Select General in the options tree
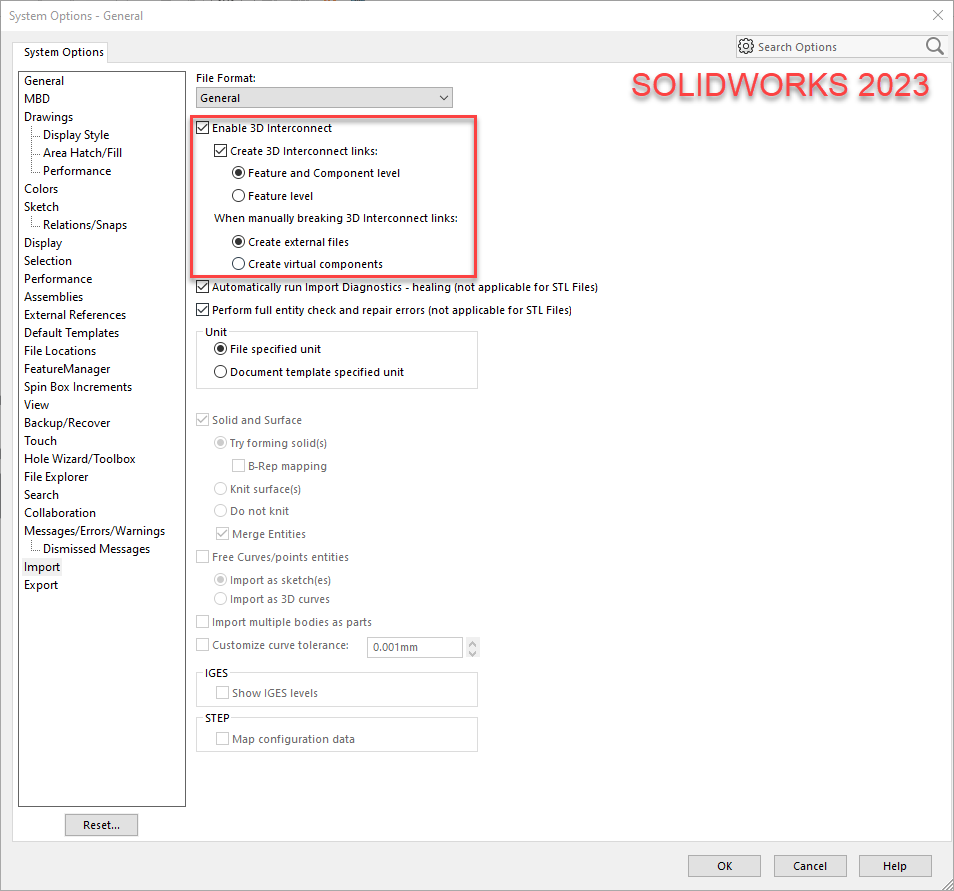 44,81
